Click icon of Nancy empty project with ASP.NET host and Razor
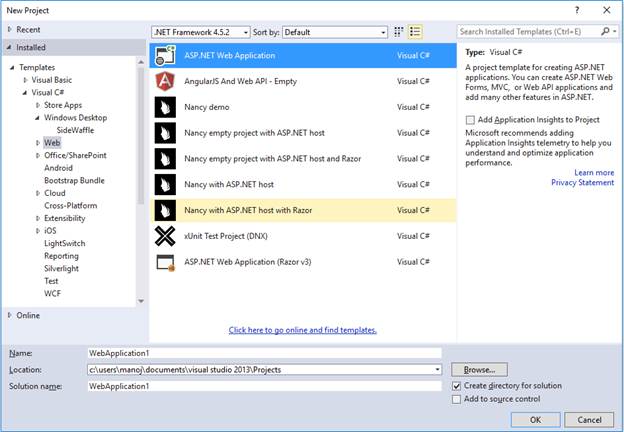This screenshot has width=624, height=432. pyautogui.click(x=165, y=159)
